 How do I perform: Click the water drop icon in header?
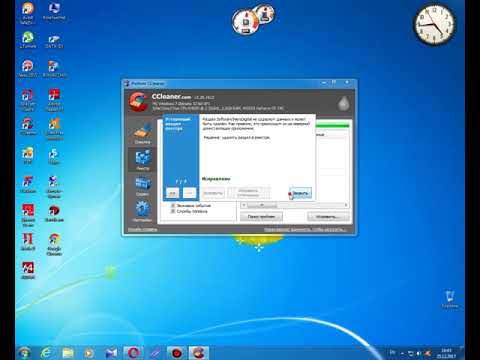coord(343,104)
